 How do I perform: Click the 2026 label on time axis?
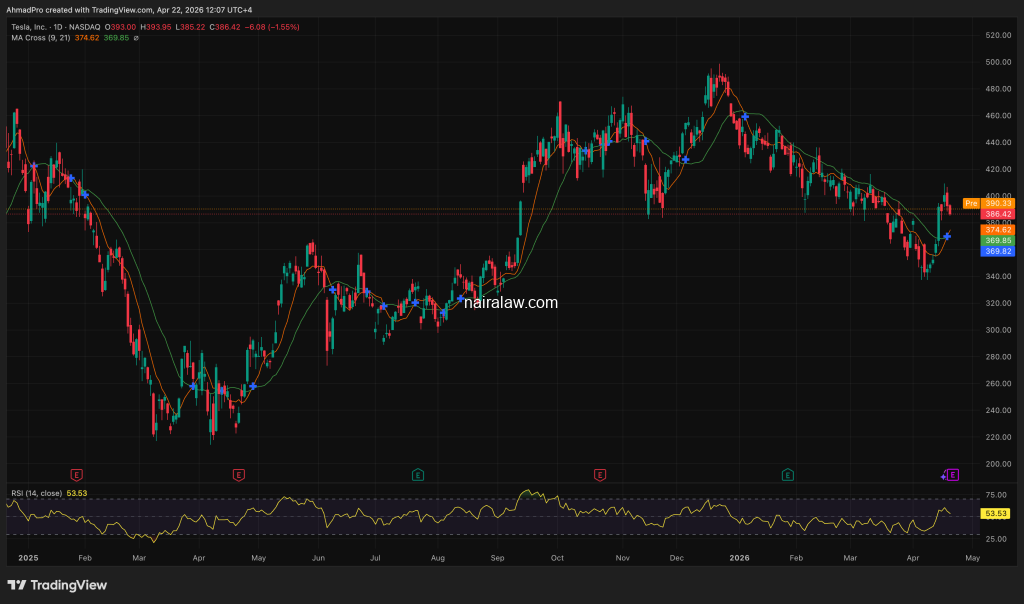pyautogui.click(x=738, y=556)
